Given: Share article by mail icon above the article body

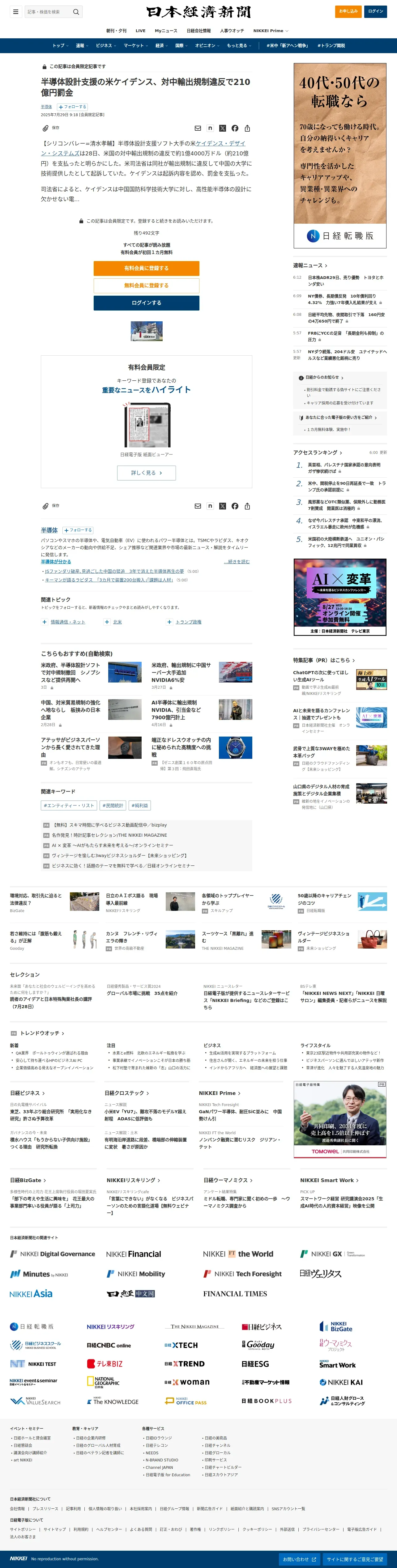Looking at the screenshot, I should click(197, 129).
